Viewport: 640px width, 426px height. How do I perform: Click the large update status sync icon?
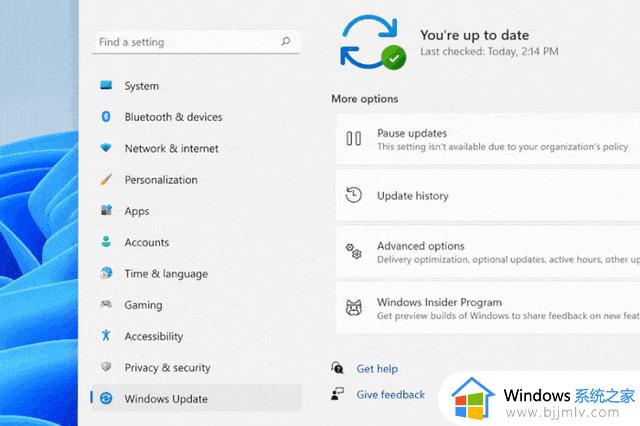372,42
